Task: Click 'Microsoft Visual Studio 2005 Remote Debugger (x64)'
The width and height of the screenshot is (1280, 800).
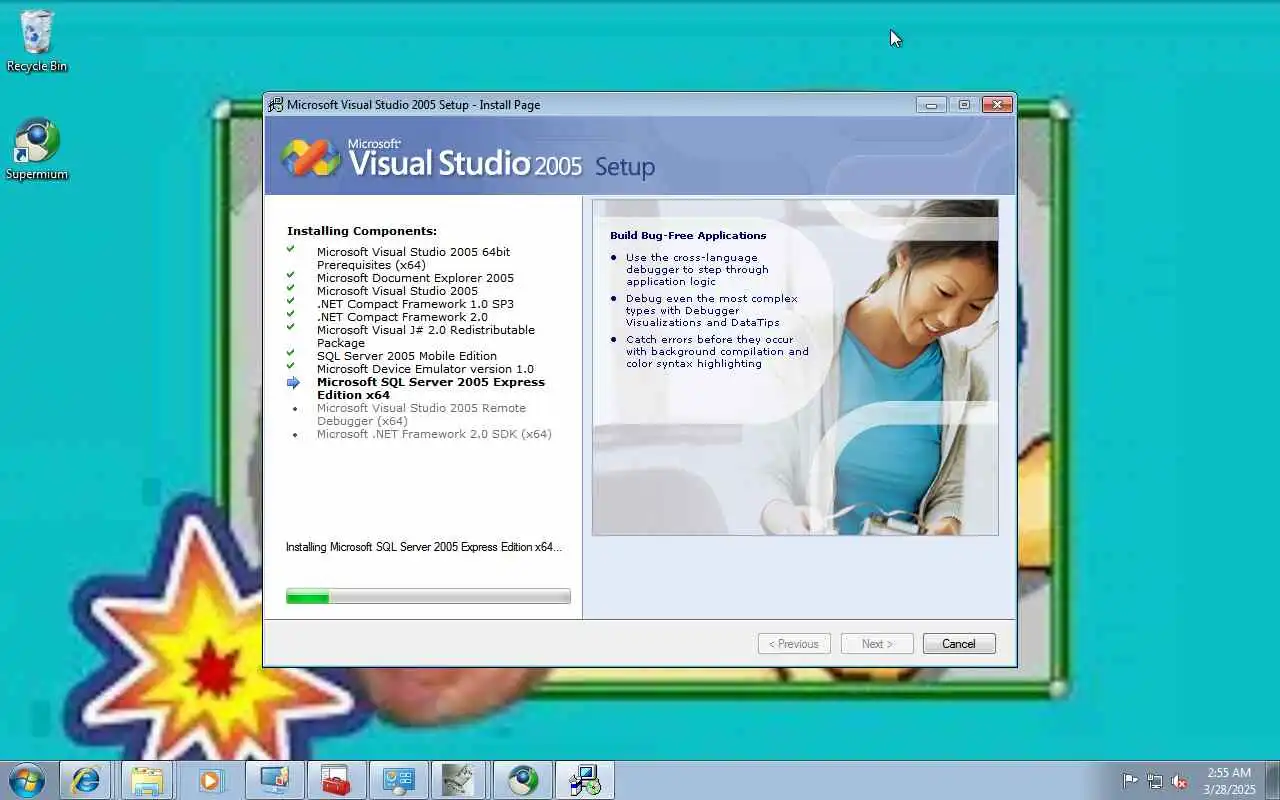Action: pos(421,414)
